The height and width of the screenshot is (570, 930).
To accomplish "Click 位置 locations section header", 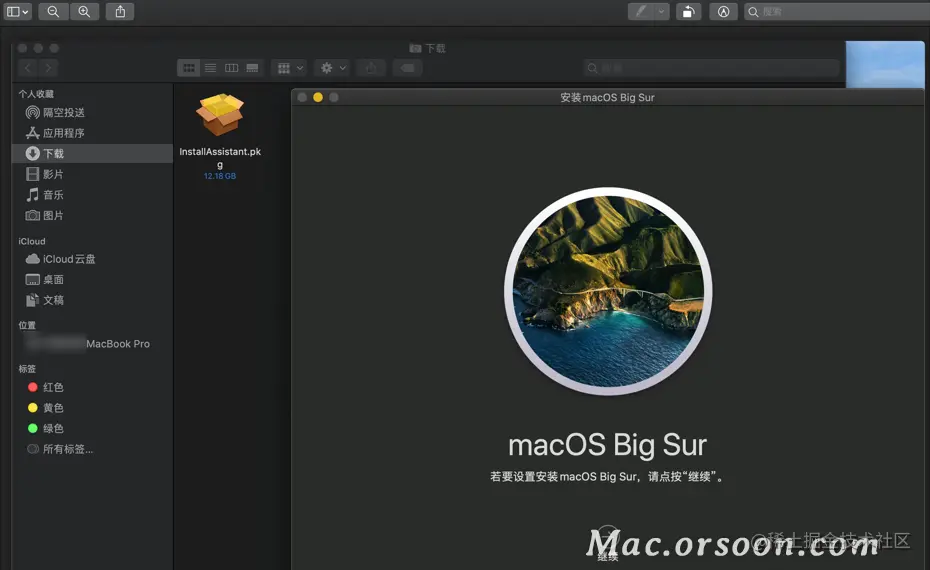I will pos(27,325).
